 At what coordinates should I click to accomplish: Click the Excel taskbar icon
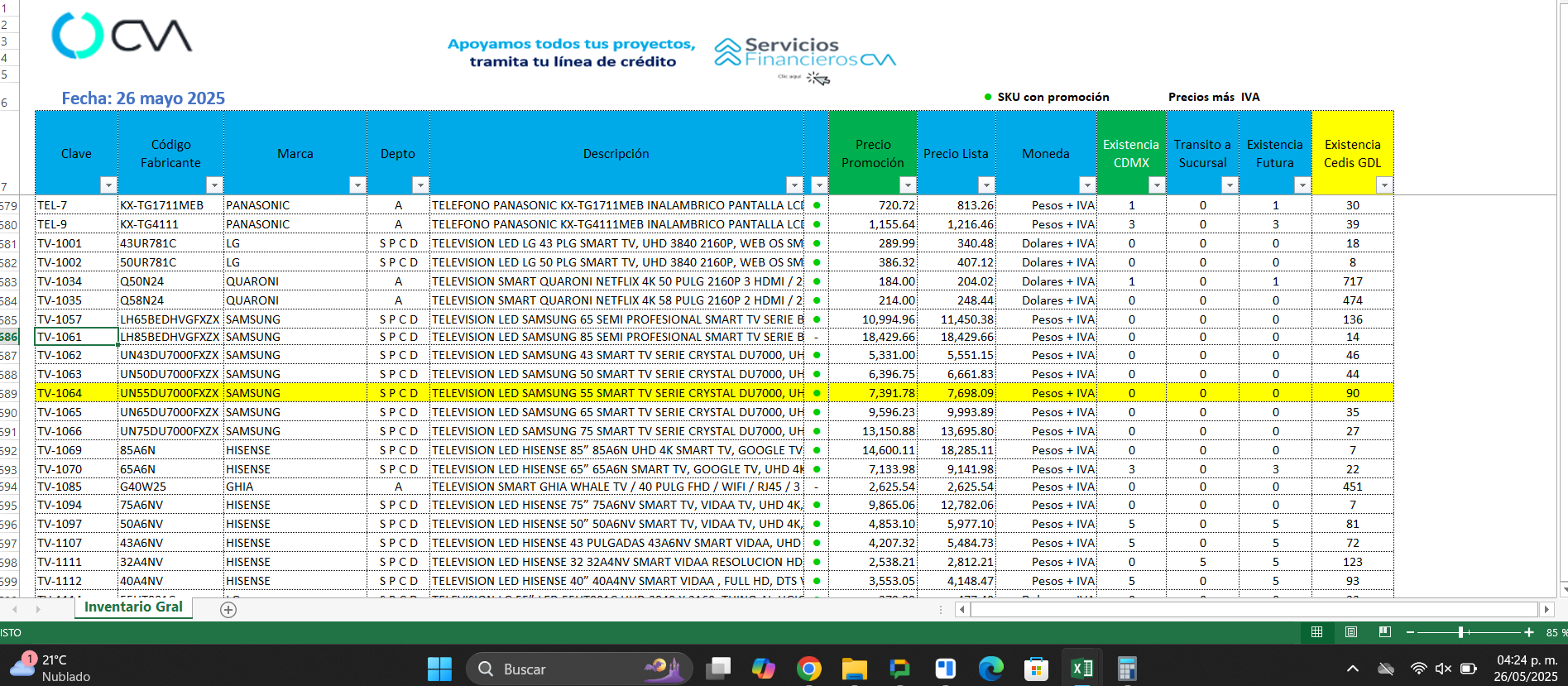1081,669
